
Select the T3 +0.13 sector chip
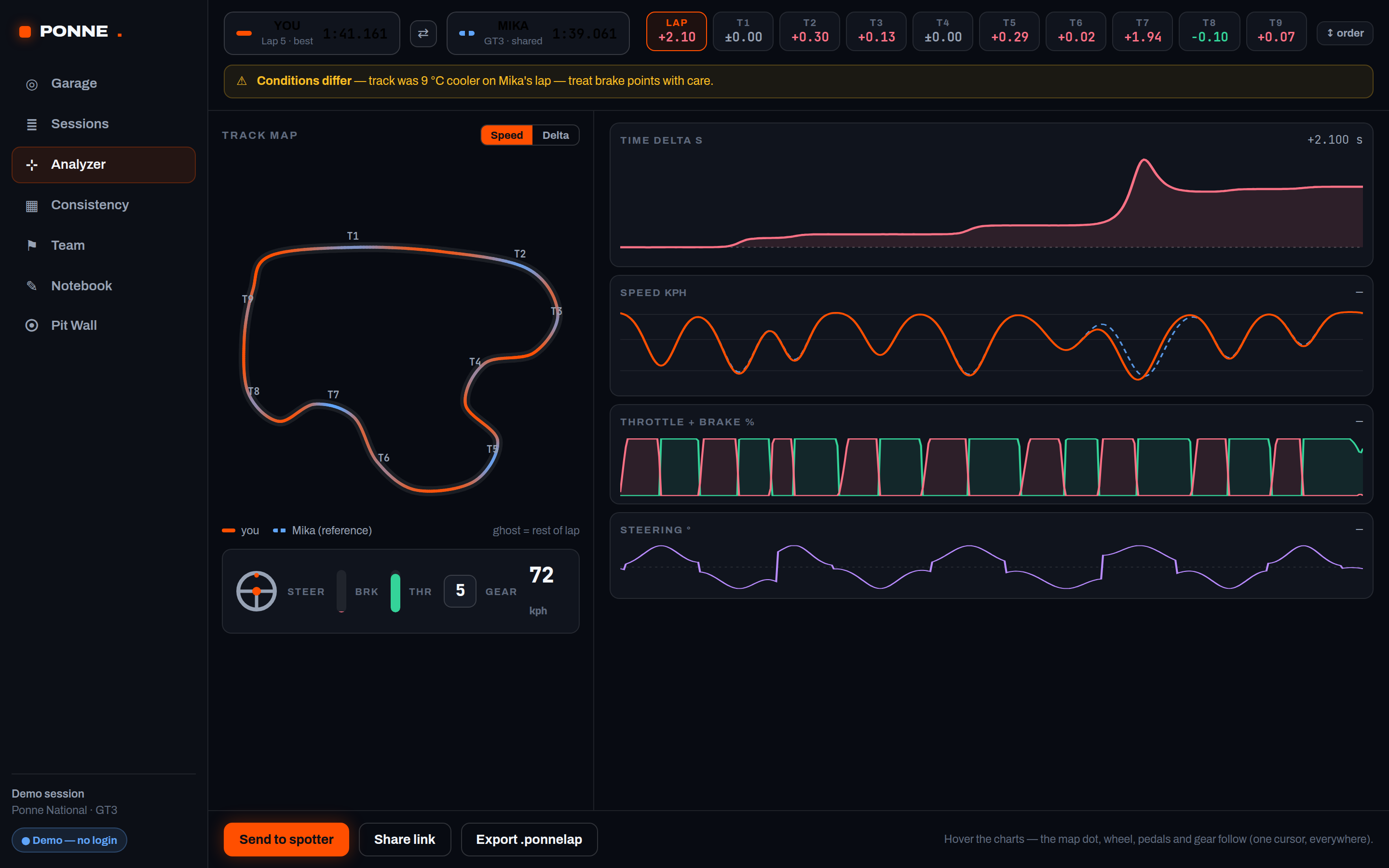pyautogui.click(x=876, y=31)
